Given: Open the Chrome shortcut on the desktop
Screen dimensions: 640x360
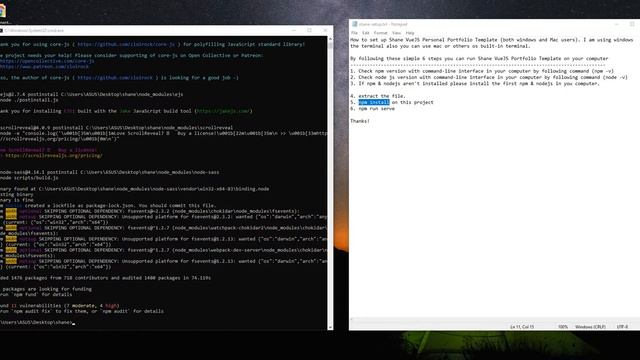Looking at the screenshot, I should [2, 11].
